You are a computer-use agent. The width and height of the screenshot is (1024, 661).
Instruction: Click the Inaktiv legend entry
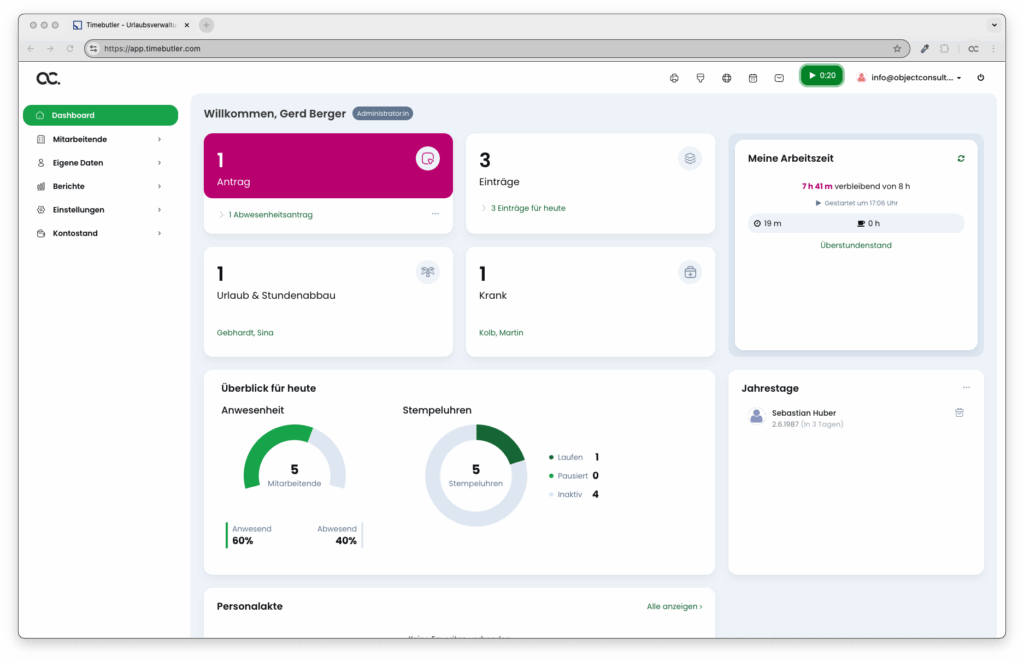pyautogui.click(x=573, y=494)
